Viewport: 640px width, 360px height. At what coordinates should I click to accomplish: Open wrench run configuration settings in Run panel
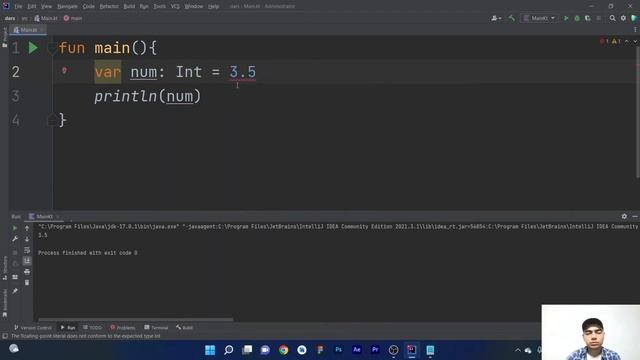[x=15, y=239]
